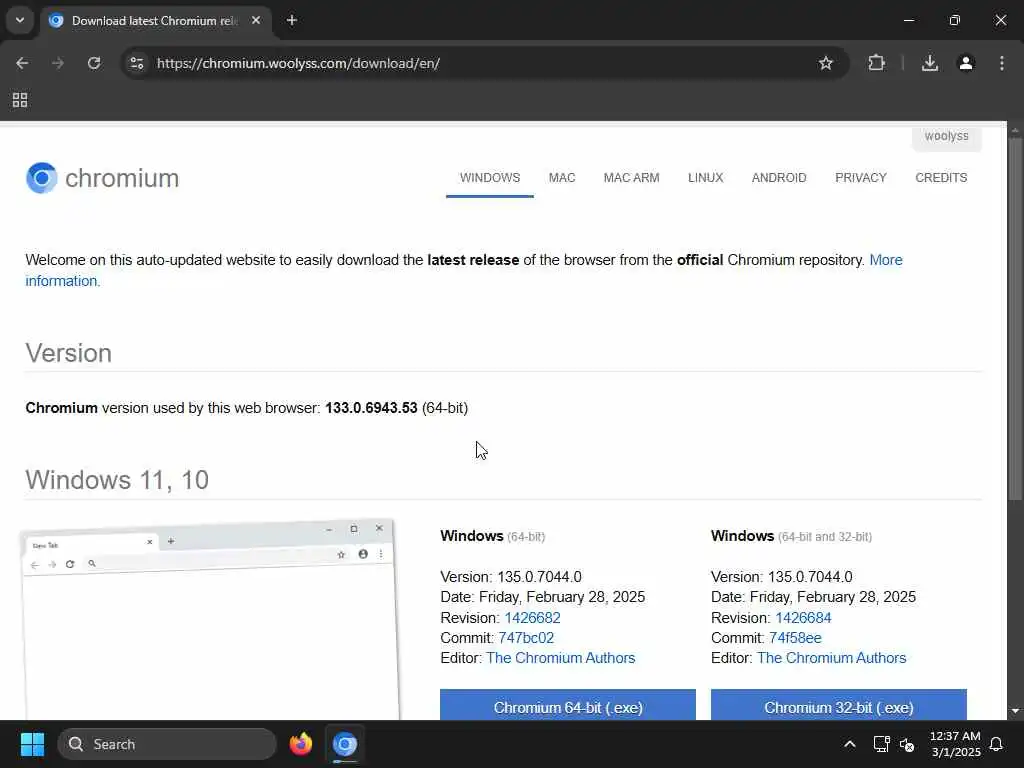Close the Download latest Chromium tab

point(256,20)
